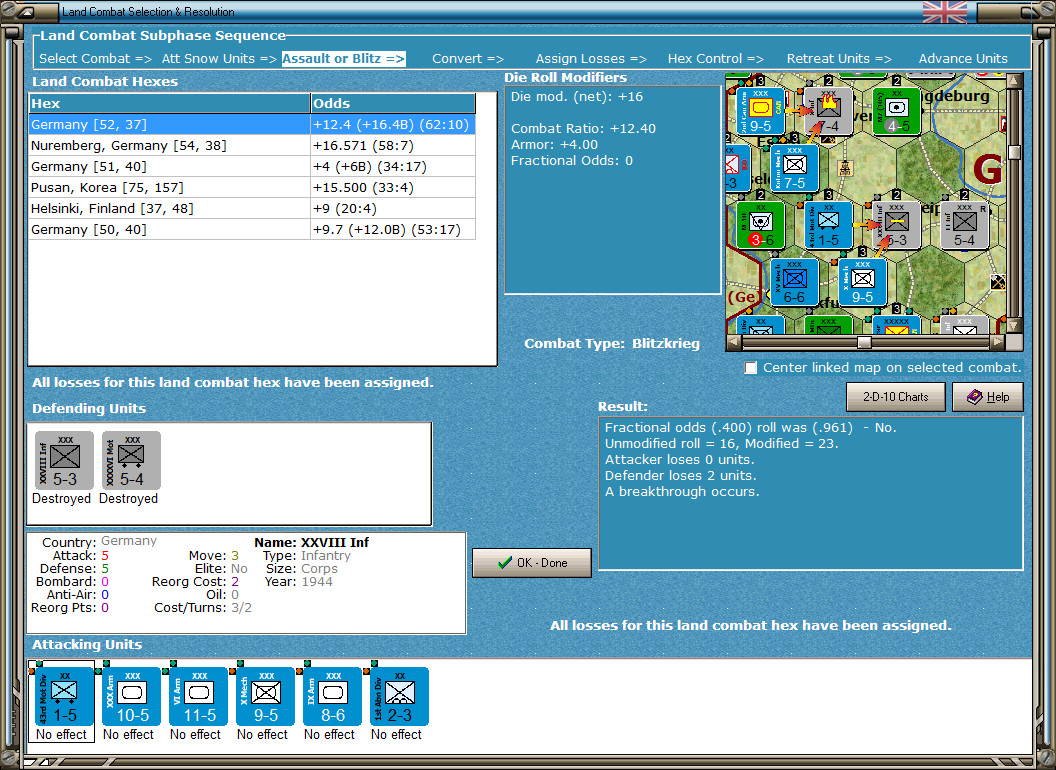Select the VI Arm 11-5 attacking unit
1056x770 pixels.
(x=199, y=696)
